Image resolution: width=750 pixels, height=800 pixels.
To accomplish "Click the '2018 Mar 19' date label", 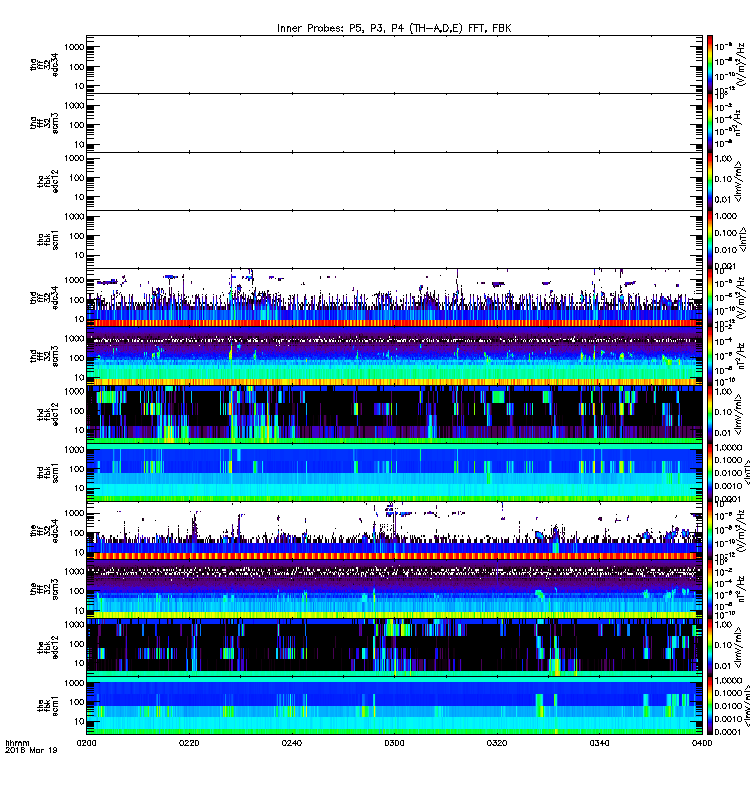I will [x=31, y=750].
